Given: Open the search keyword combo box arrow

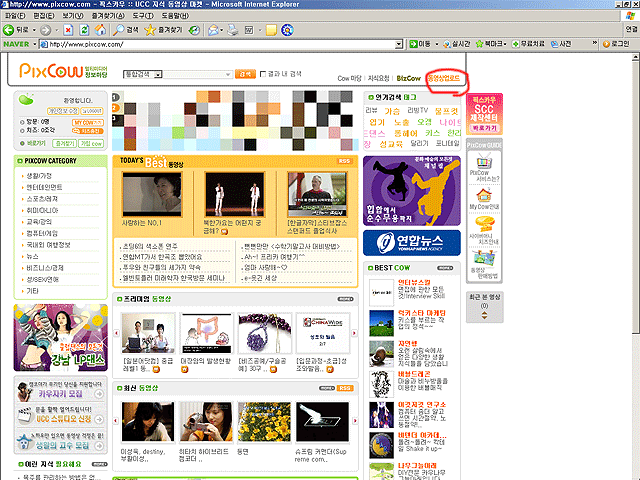Looking at the screenshot, I should tap(228, 74).
